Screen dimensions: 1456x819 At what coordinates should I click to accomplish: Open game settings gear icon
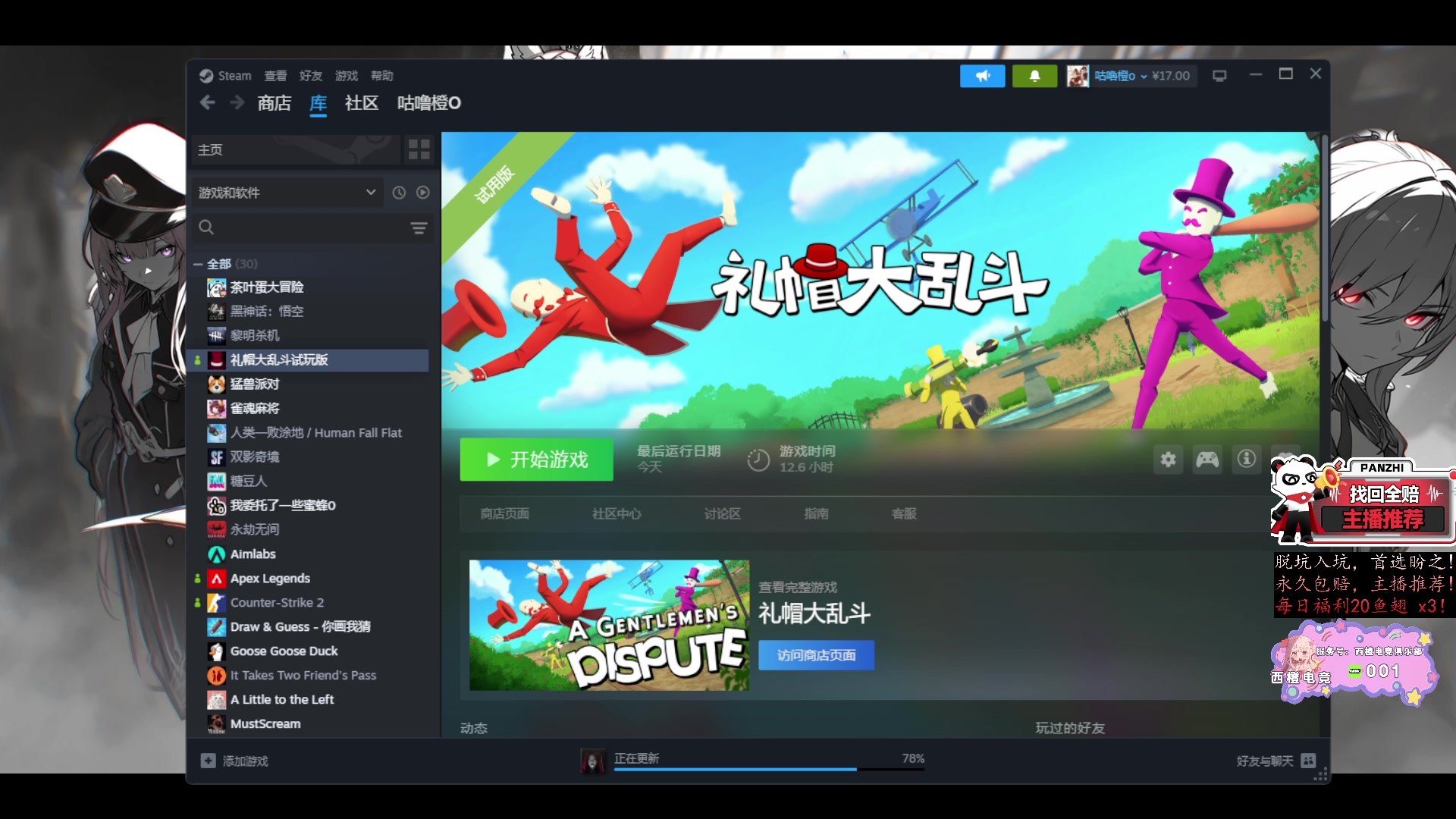click(x=1169, y=459)
